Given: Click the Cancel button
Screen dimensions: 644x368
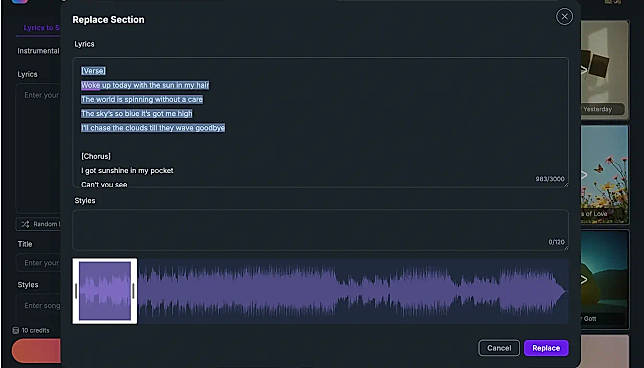Looking at the screenshot, I should coord(499,348).
